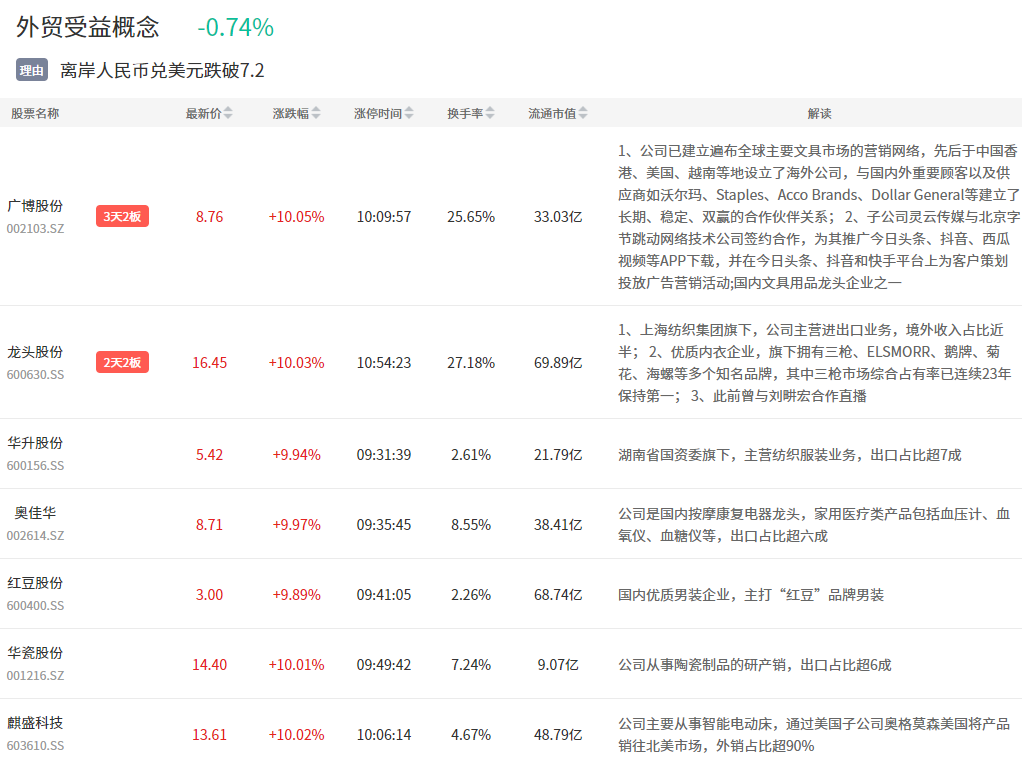The width and height of the screenshot is (1022, 763).
Task: Click the +9.94% change value
Action: (297, 455)
